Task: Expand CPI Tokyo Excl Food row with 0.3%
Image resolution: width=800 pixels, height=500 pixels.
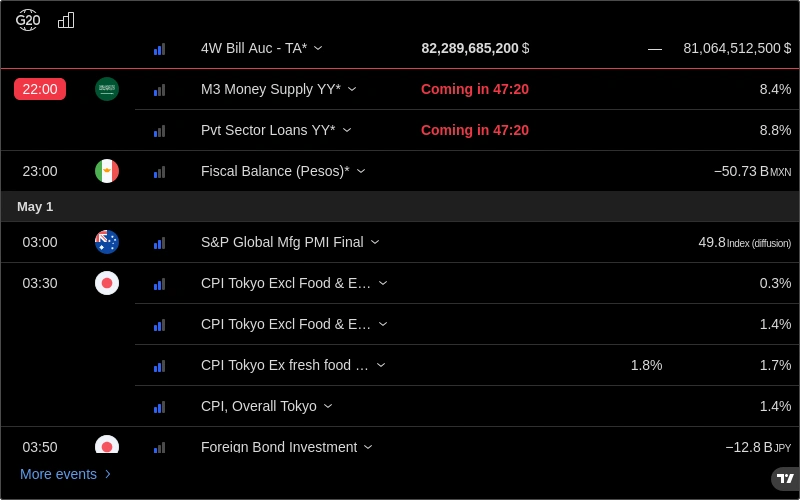Action: click(x=383, y=283)
